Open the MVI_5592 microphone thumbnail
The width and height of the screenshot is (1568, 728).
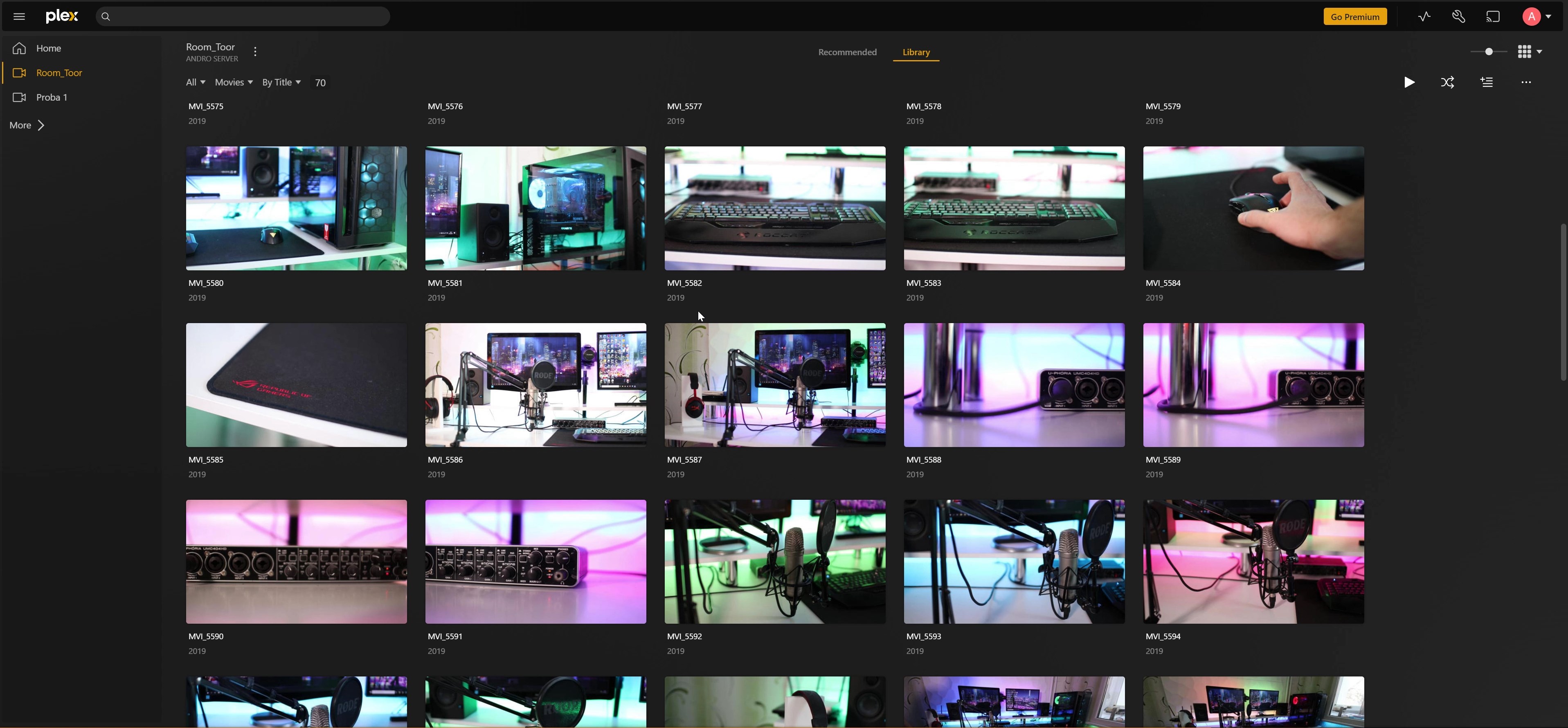[775, 561]
